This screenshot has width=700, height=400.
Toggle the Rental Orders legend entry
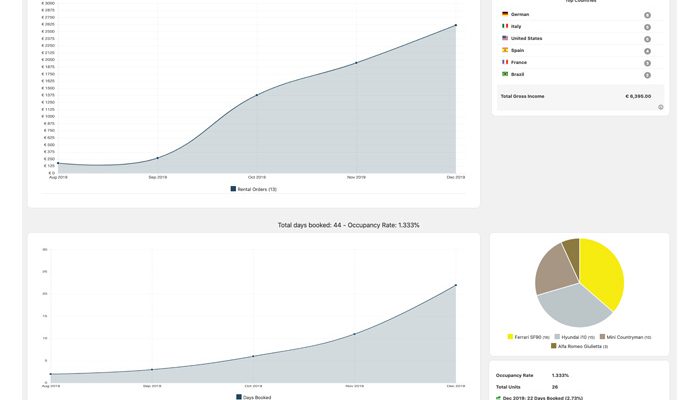[x=254, y=189]
